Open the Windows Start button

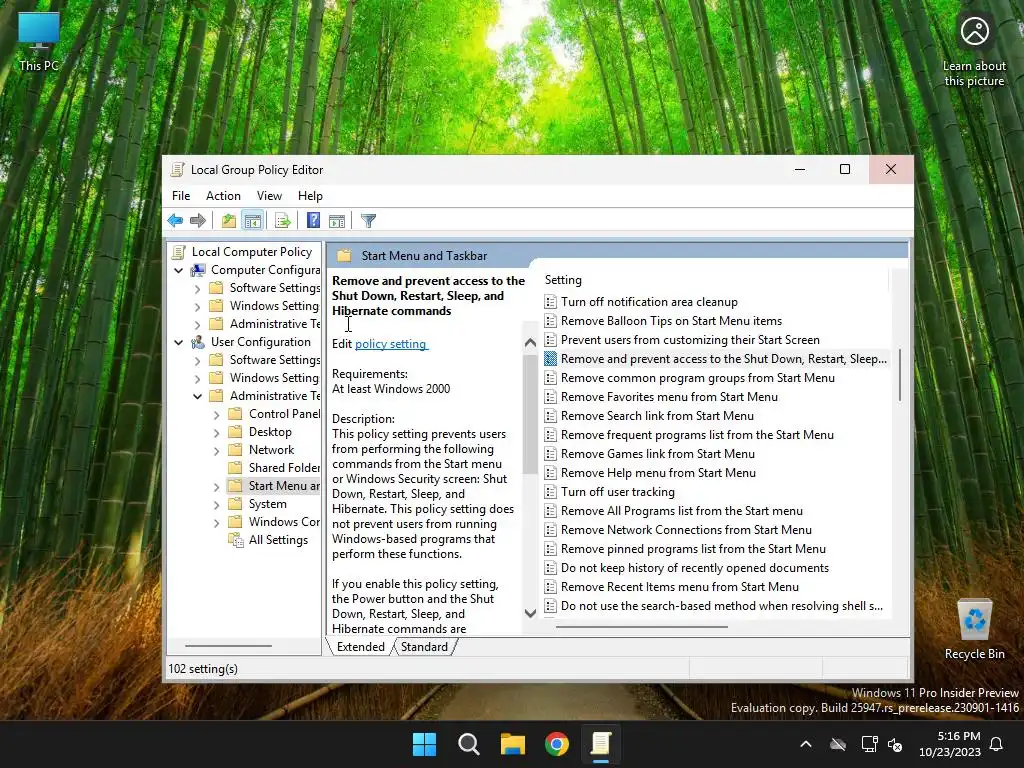(424, 744)
